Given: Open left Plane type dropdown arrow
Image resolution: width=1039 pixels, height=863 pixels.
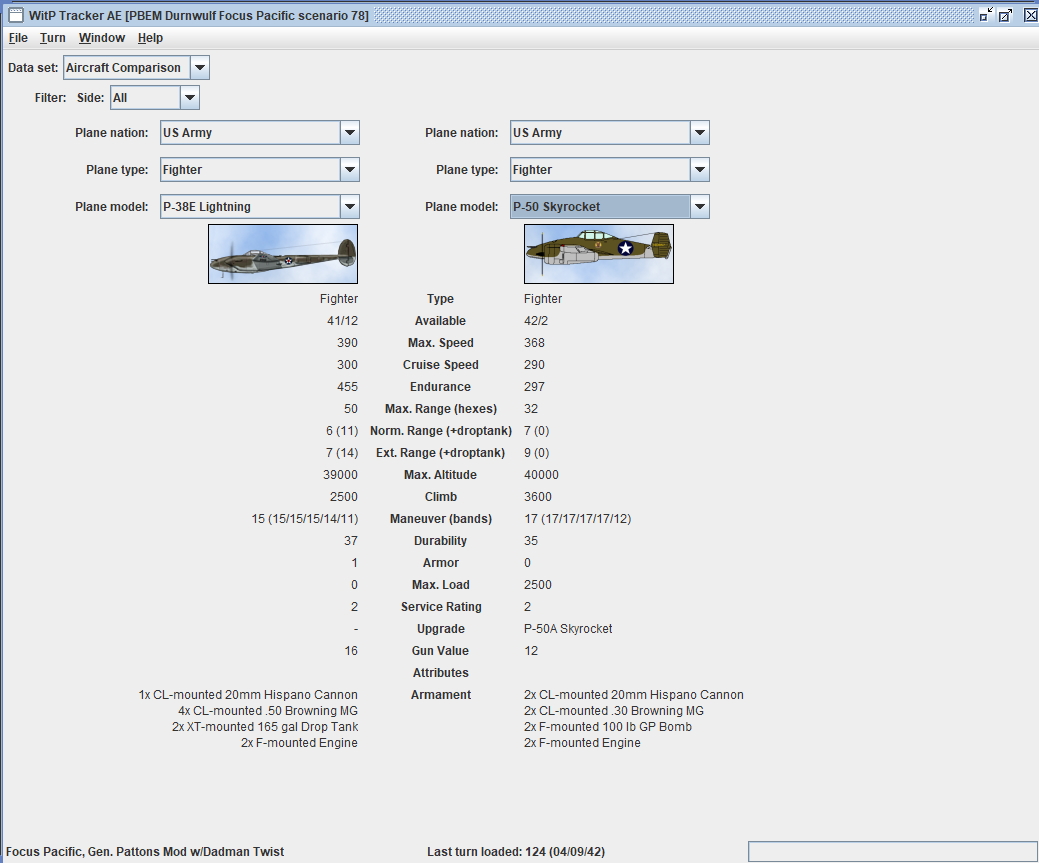Looking at the screenshot, I should click(x=350, y=170).
